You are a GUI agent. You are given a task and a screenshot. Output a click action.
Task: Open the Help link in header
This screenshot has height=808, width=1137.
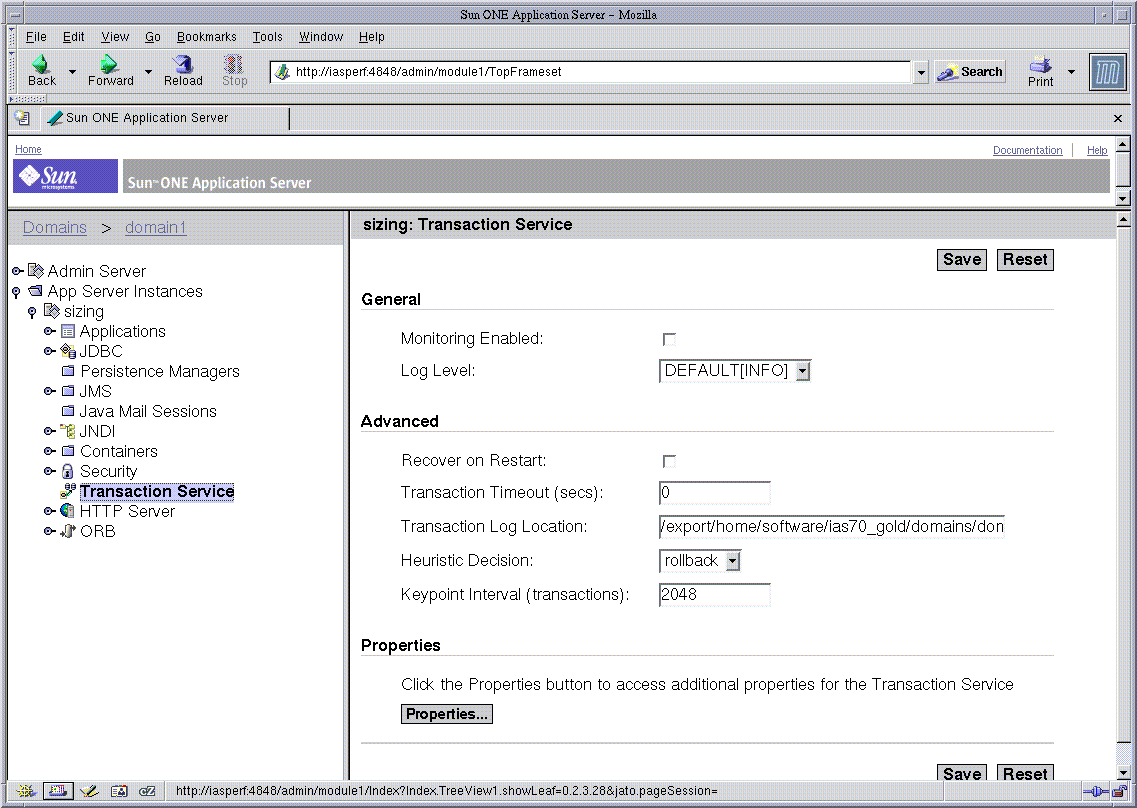pyautogui.click(x=1096, y=150)
